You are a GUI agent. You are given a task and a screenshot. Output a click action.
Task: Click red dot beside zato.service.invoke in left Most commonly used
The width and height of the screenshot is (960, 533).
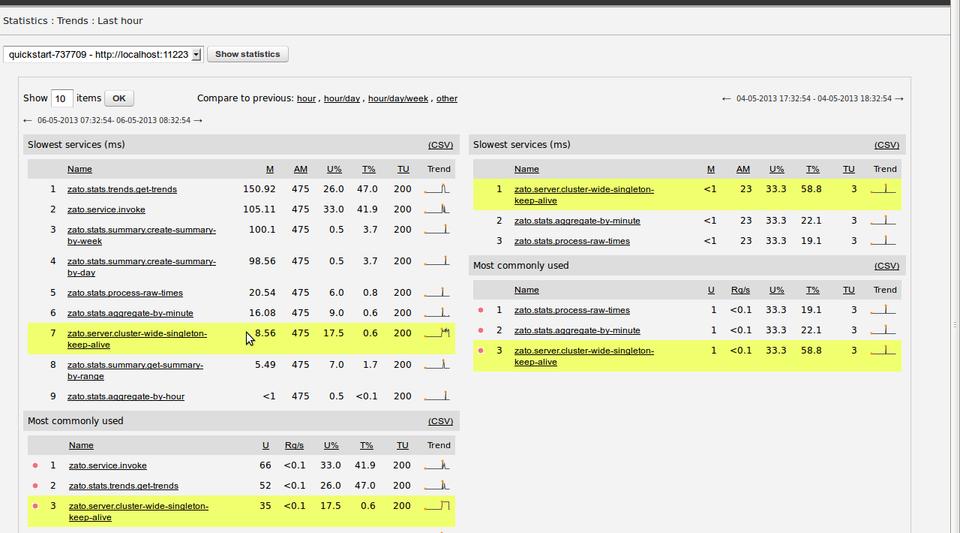coord(35,465)
